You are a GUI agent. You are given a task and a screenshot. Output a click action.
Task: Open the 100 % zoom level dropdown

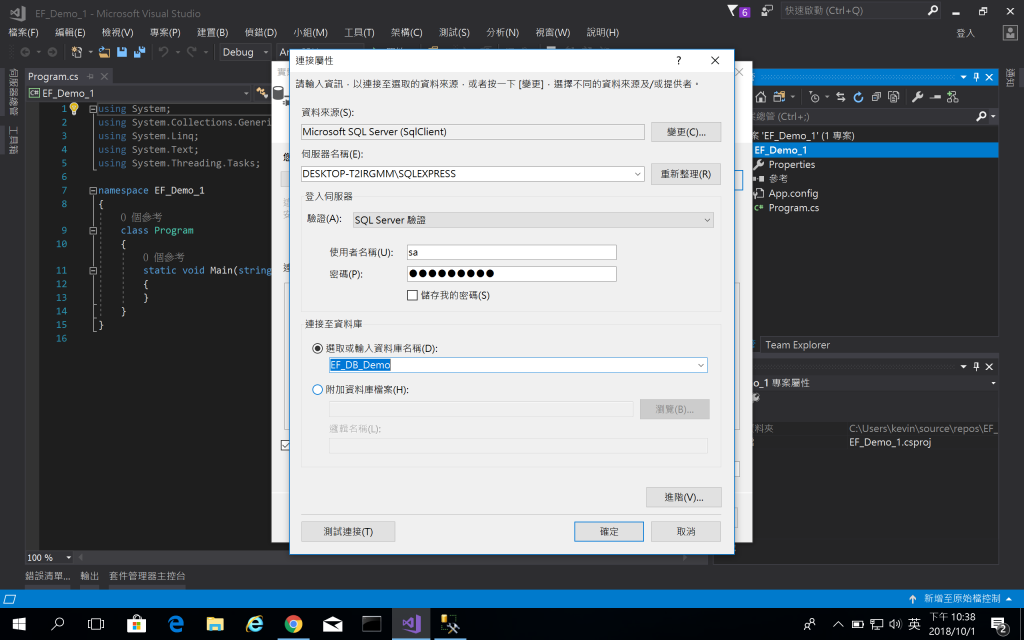point(68,558)
